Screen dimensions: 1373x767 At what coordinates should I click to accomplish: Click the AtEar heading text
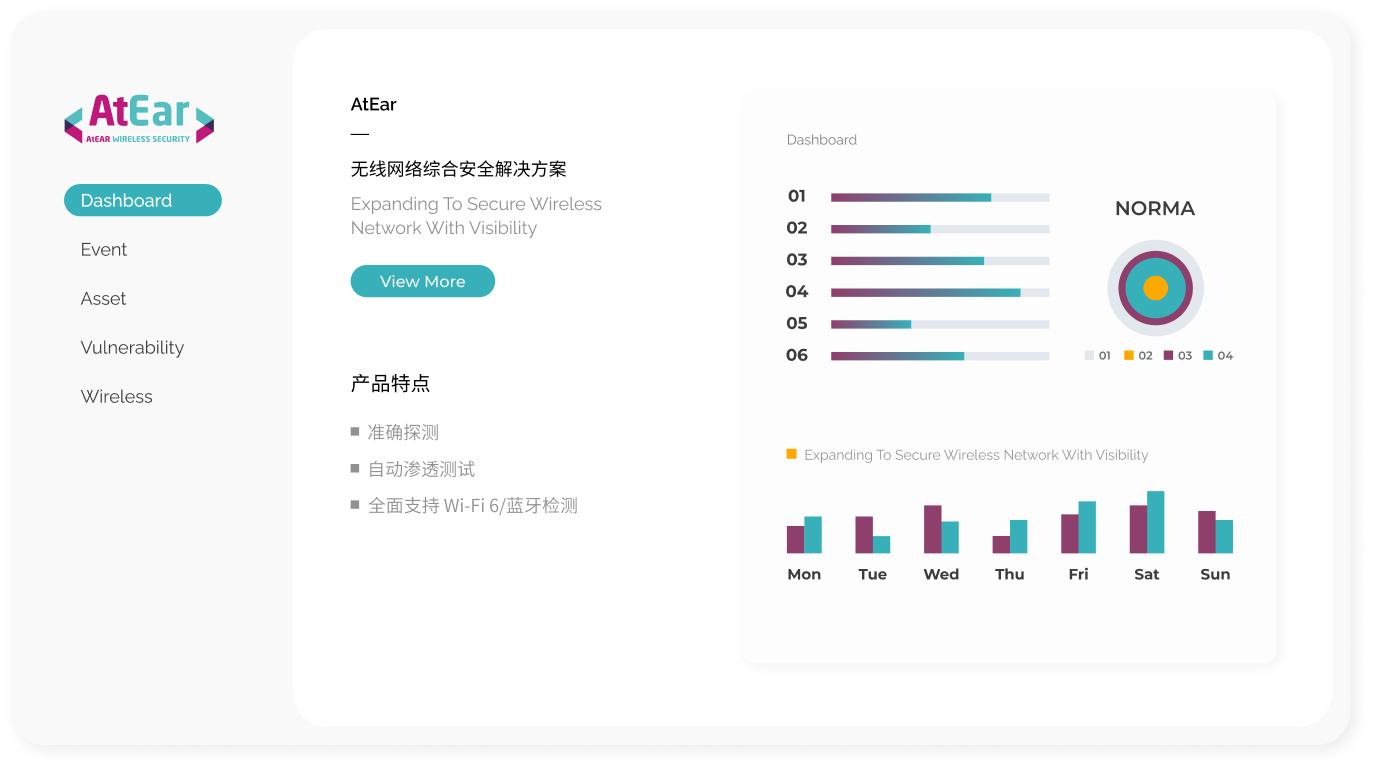[374, 104]
